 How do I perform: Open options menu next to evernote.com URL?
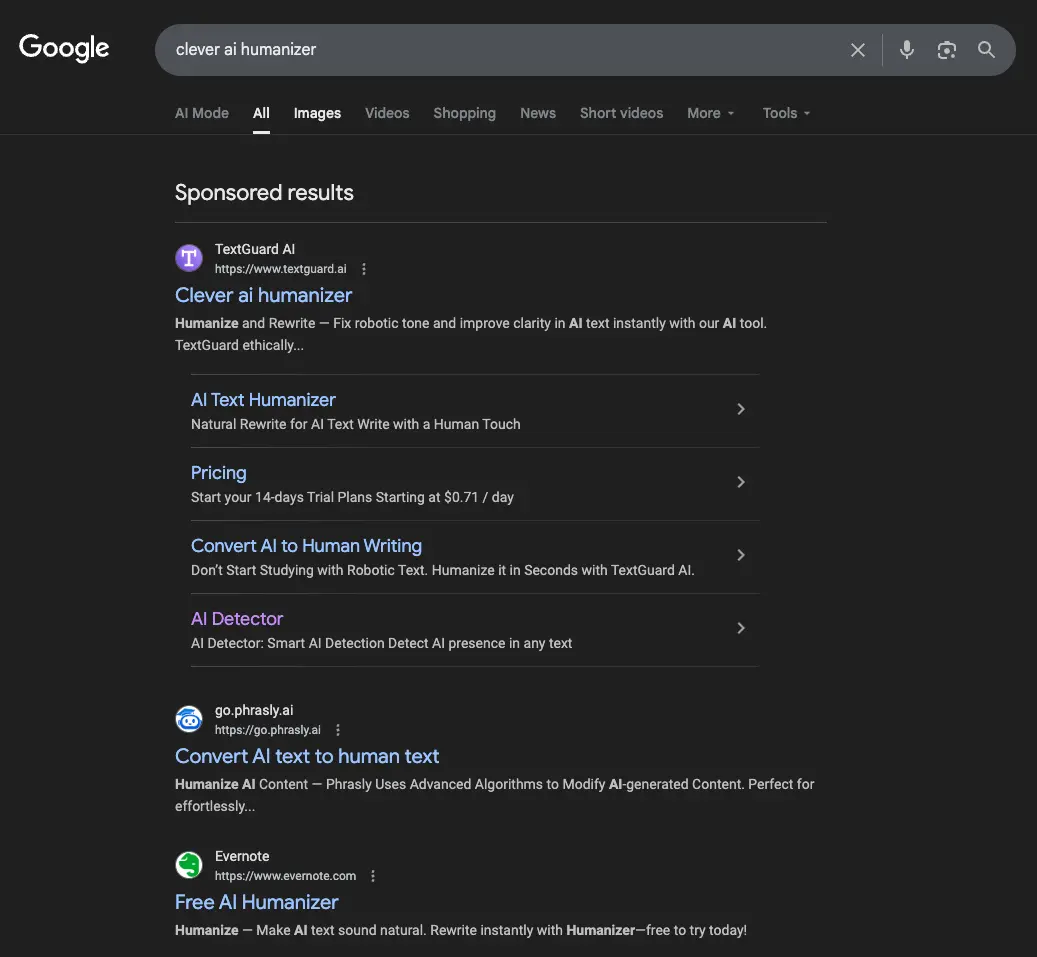pyautogui.click(x=373, y=876)
